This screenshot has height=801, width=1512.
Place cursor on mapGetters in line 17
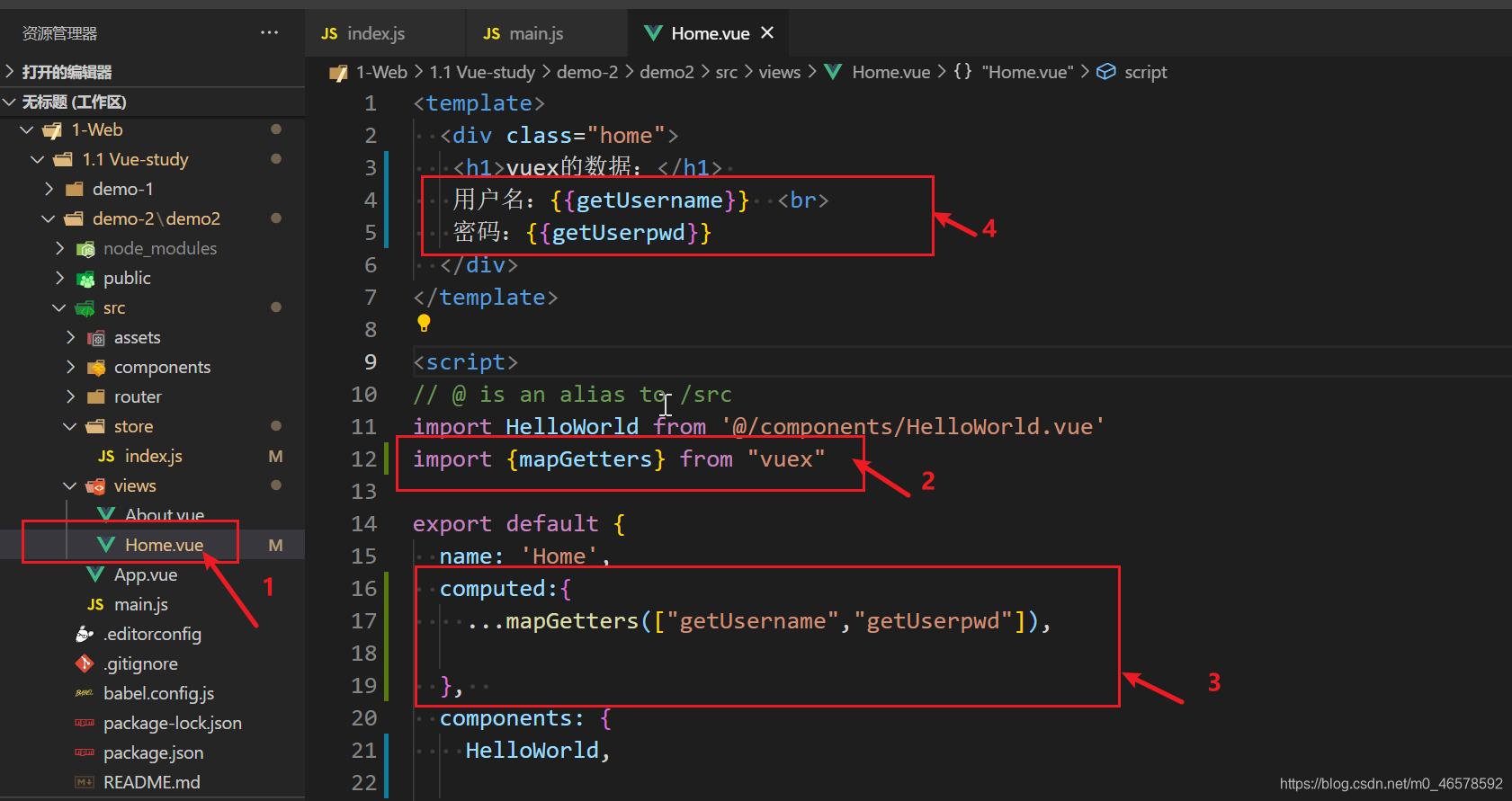click(572, 621)
